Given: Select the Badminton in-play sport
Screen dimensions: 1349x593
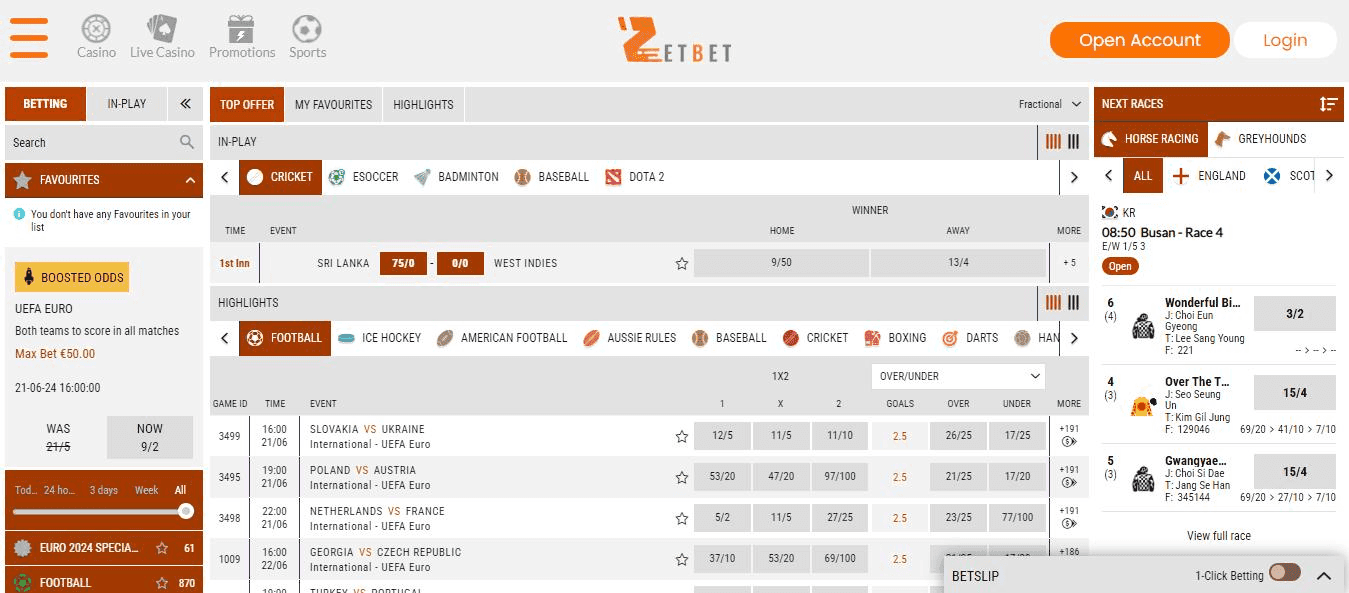Looking at the screenshot, I should (456, 177).
